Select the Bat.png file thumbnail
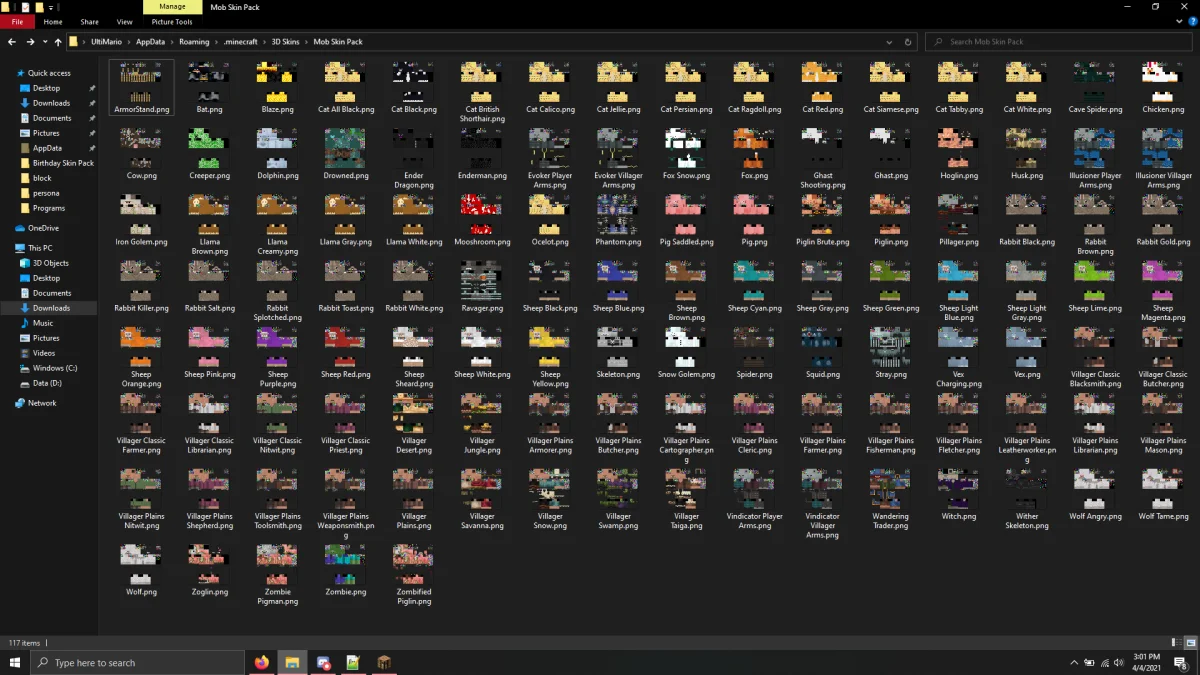The height and width of the screenshot is (675, 1200). coord(209,82)
